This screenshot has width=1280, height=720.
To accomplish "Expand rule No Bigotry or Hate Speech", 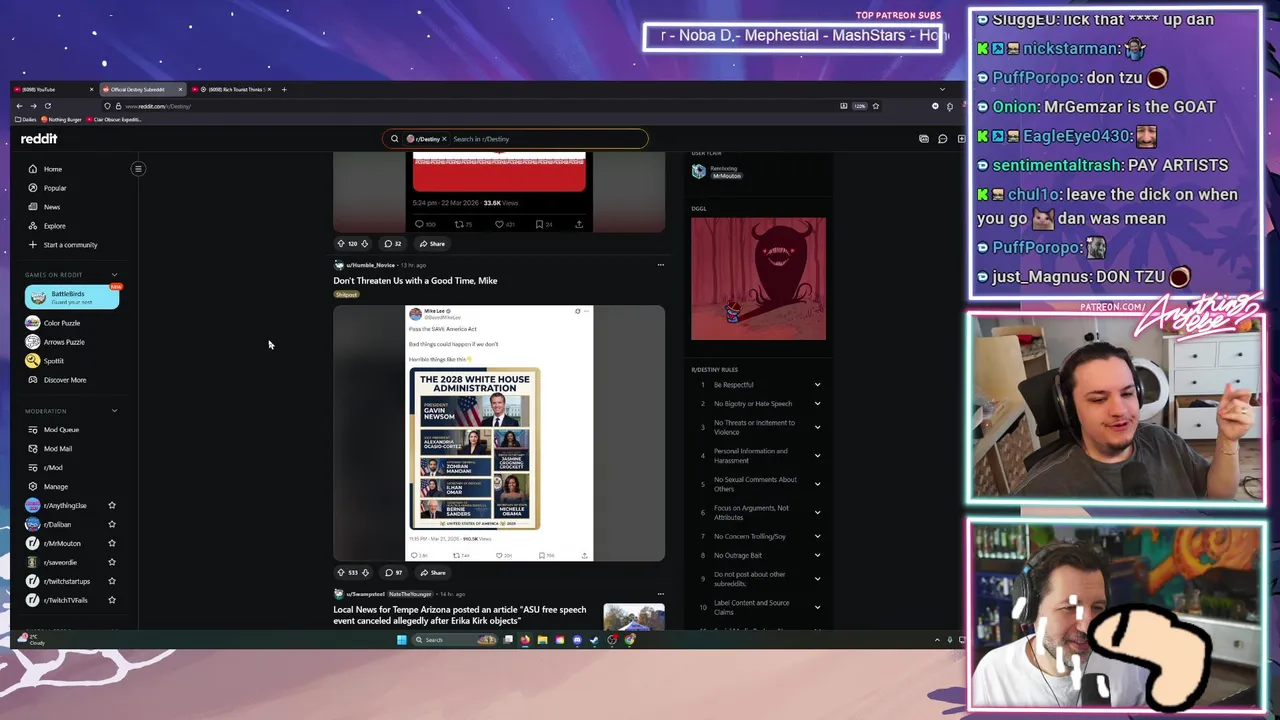I will tap(817, 404).
